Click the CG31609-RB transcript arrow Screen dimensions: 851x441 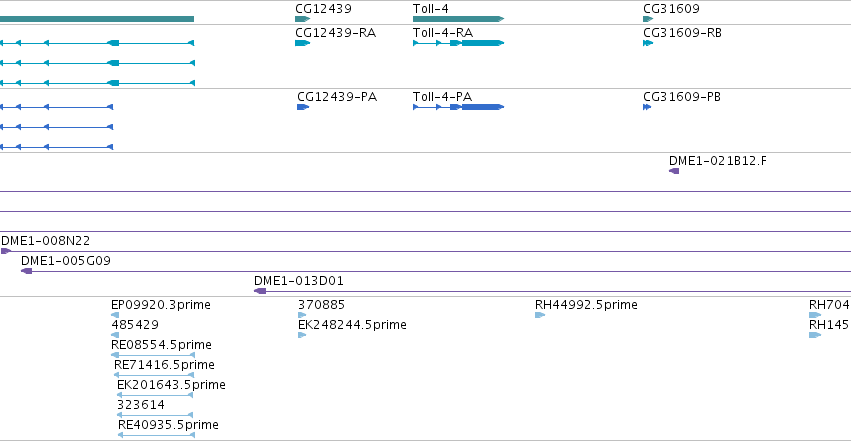click(x=648, y=43)
